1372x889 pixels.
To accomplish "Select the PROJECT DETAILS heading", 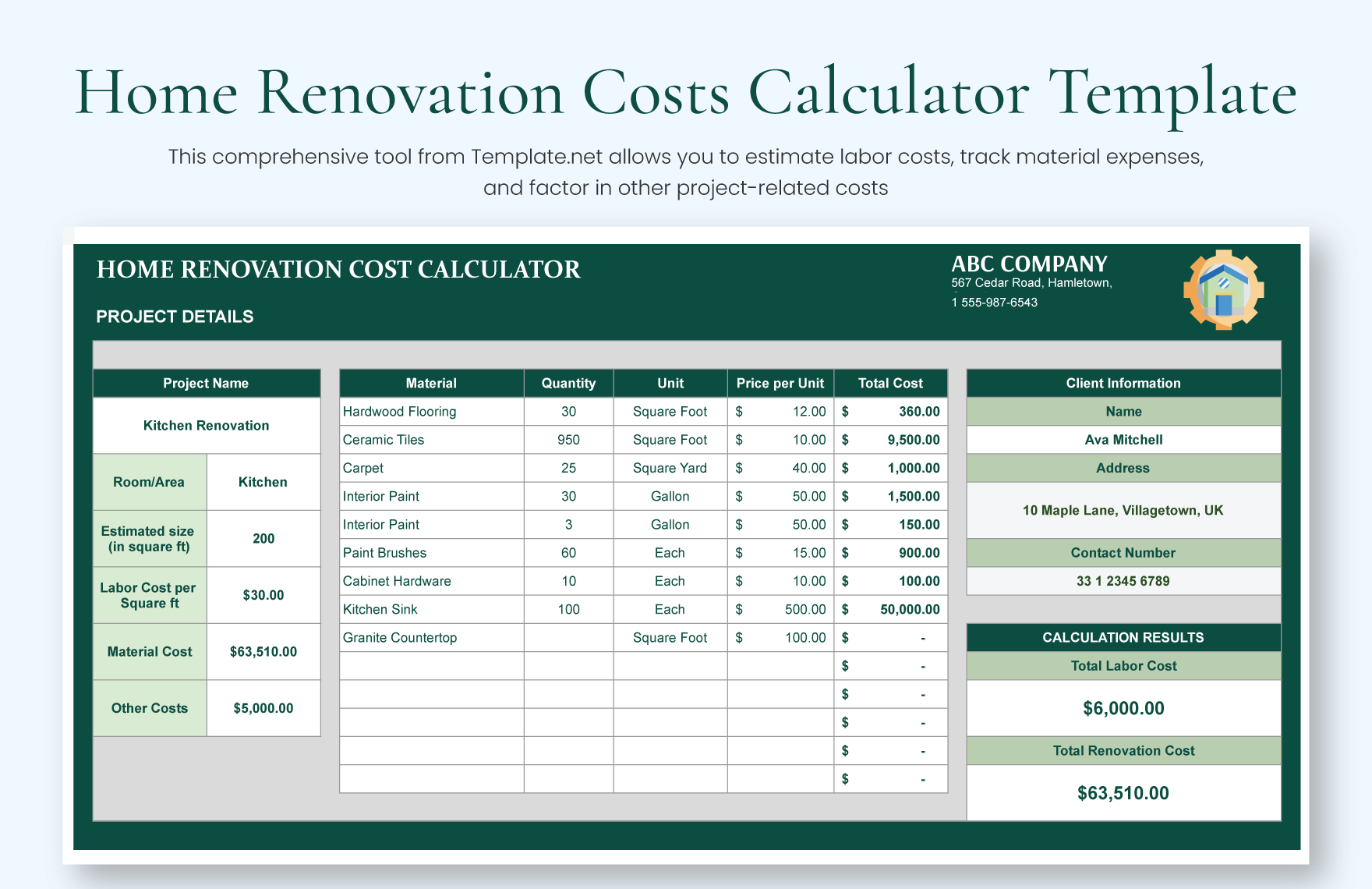I will 175,317.
